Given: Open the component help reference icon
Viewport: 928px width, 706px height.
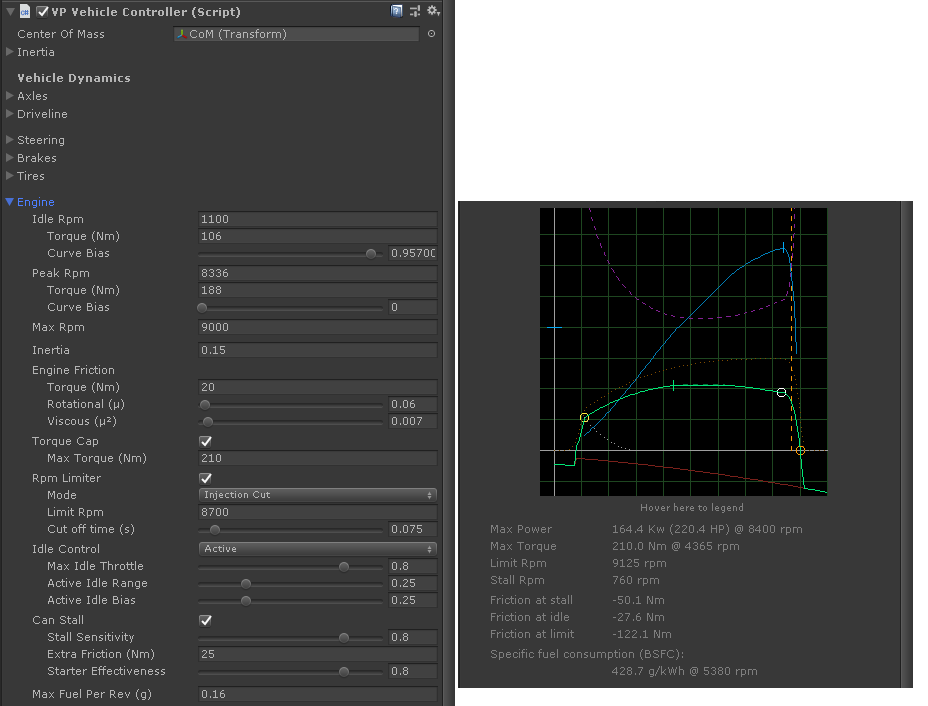Looking at the screenshot, I should (x=397, y=11).
